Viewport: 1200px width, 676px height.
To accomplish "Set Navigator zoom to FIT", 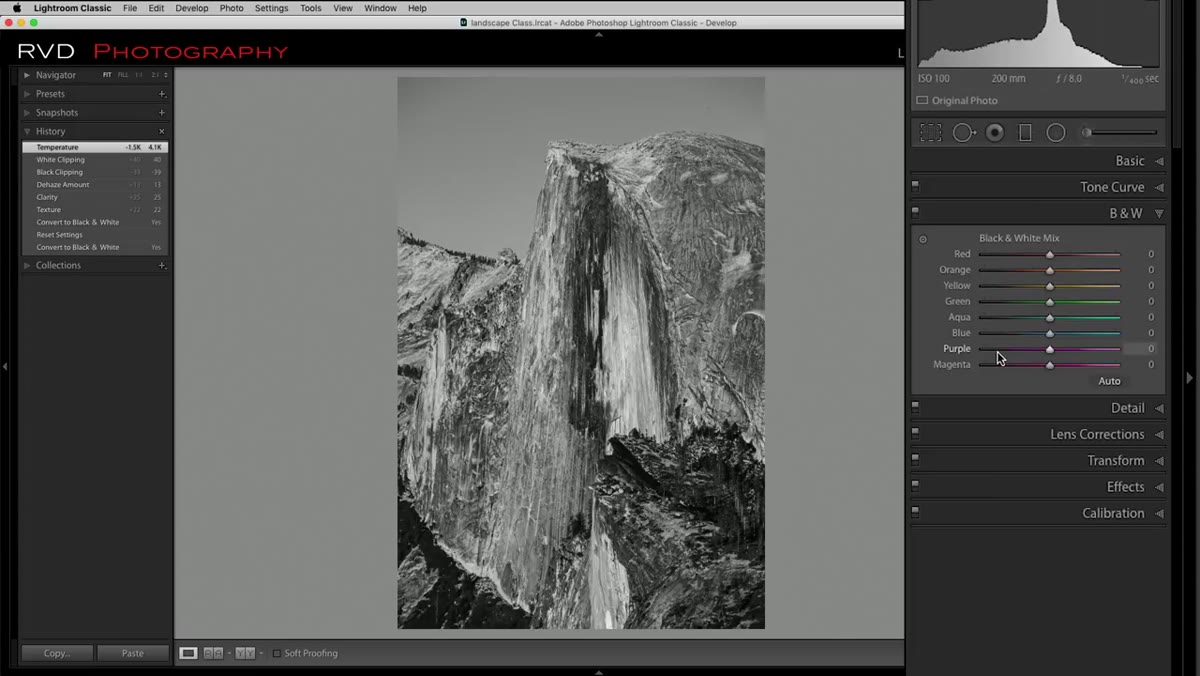I will click(x=107, y=75).
